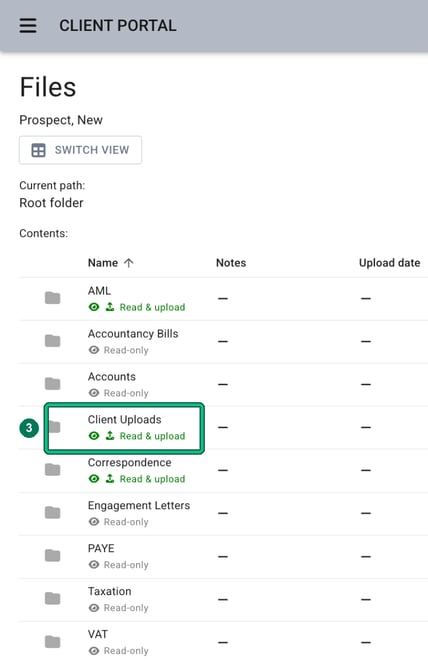428x666 pixels.
Task: Click the AML folder name
Action: [x=99, y=291]
